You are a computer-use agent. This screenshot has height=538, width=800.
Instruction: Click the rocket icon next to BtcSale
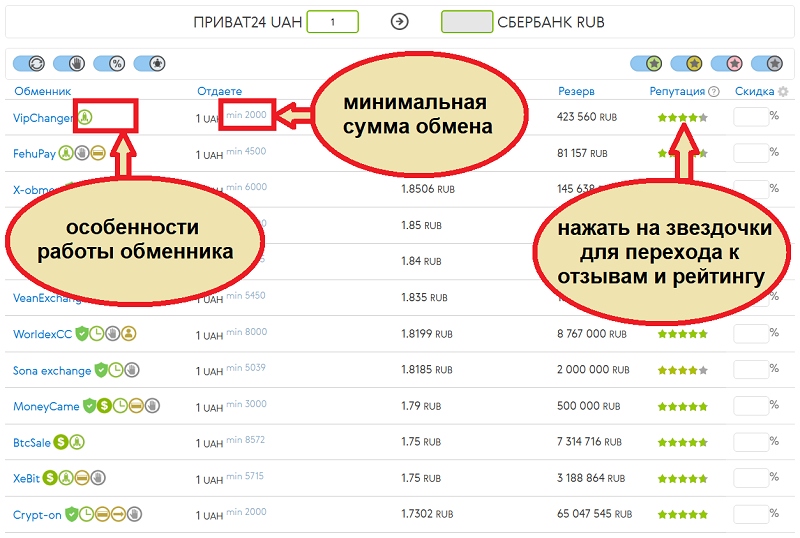tap(77, 442)
